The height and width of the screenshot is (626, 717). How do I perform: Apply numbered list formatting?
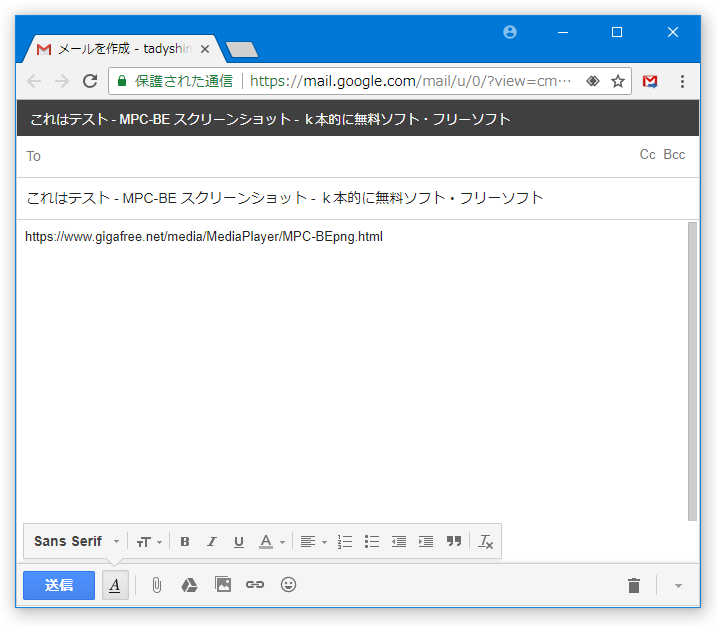point(345,542)
